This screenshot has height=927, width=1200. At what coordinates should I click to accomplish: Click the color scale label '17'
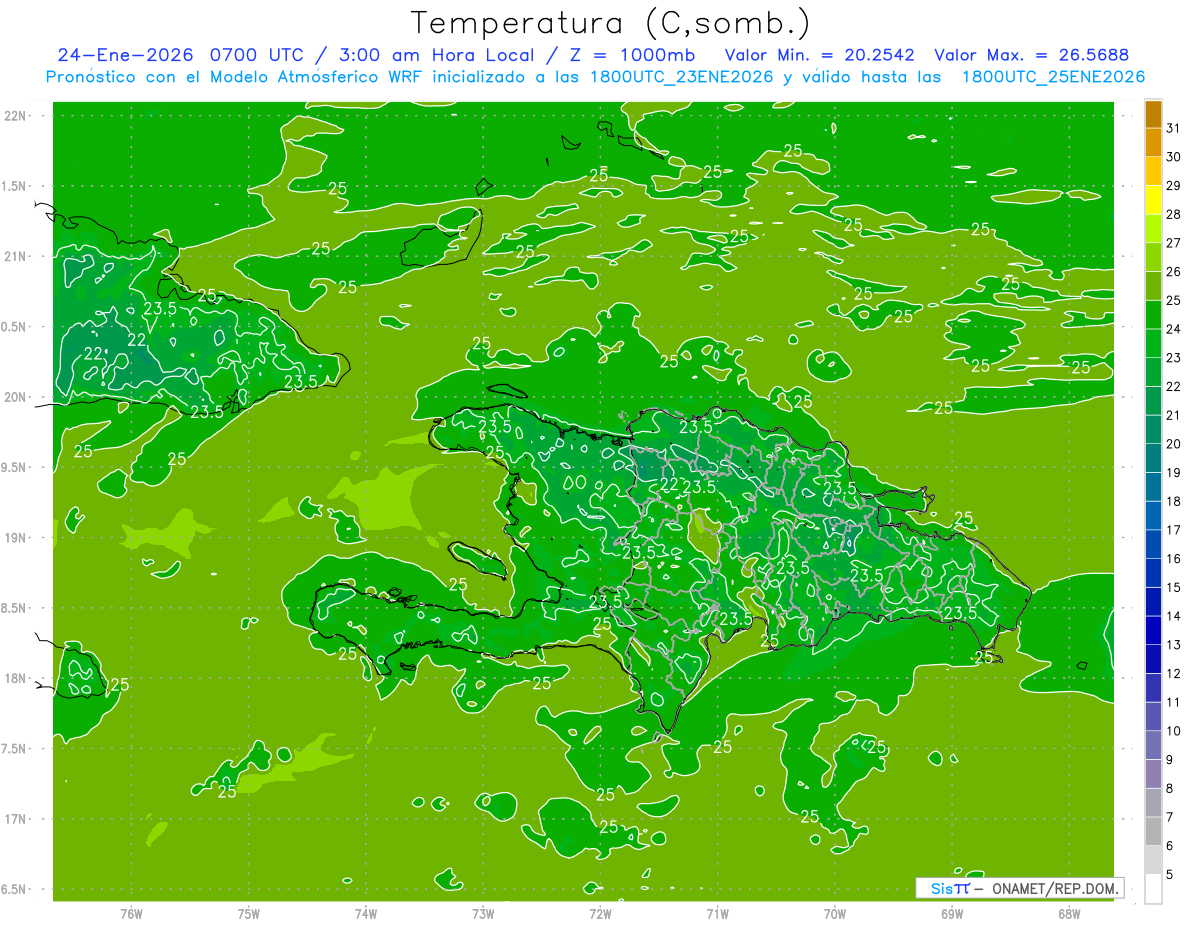pos(1174,530)
